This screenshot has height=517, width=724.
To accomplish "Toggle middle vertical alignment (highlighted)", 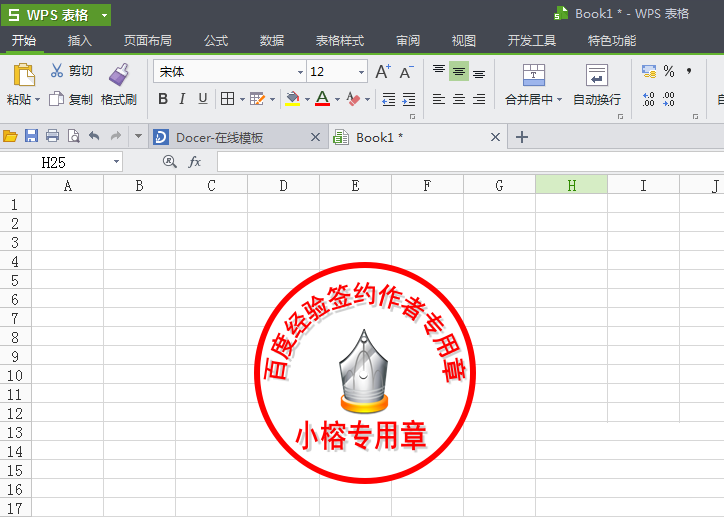I will click(x=459, y=71).
